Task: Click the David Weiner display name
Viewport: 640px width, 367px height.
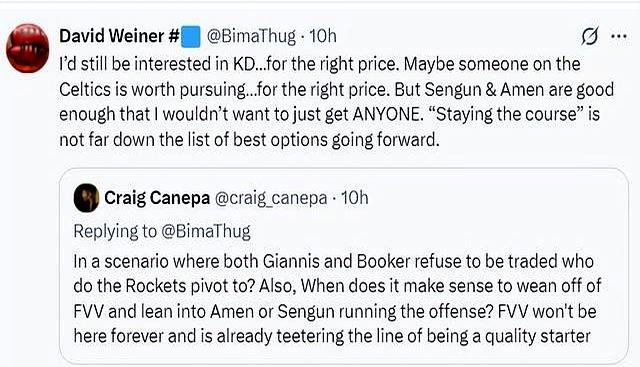Action: [114, 36]
